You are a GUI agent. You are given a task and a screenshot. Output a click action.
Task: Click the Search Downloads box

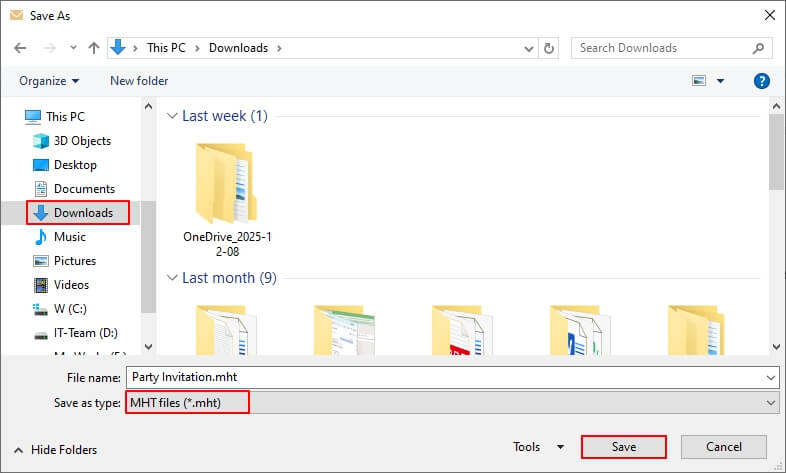pyautogui.click(x=662, y=48)
